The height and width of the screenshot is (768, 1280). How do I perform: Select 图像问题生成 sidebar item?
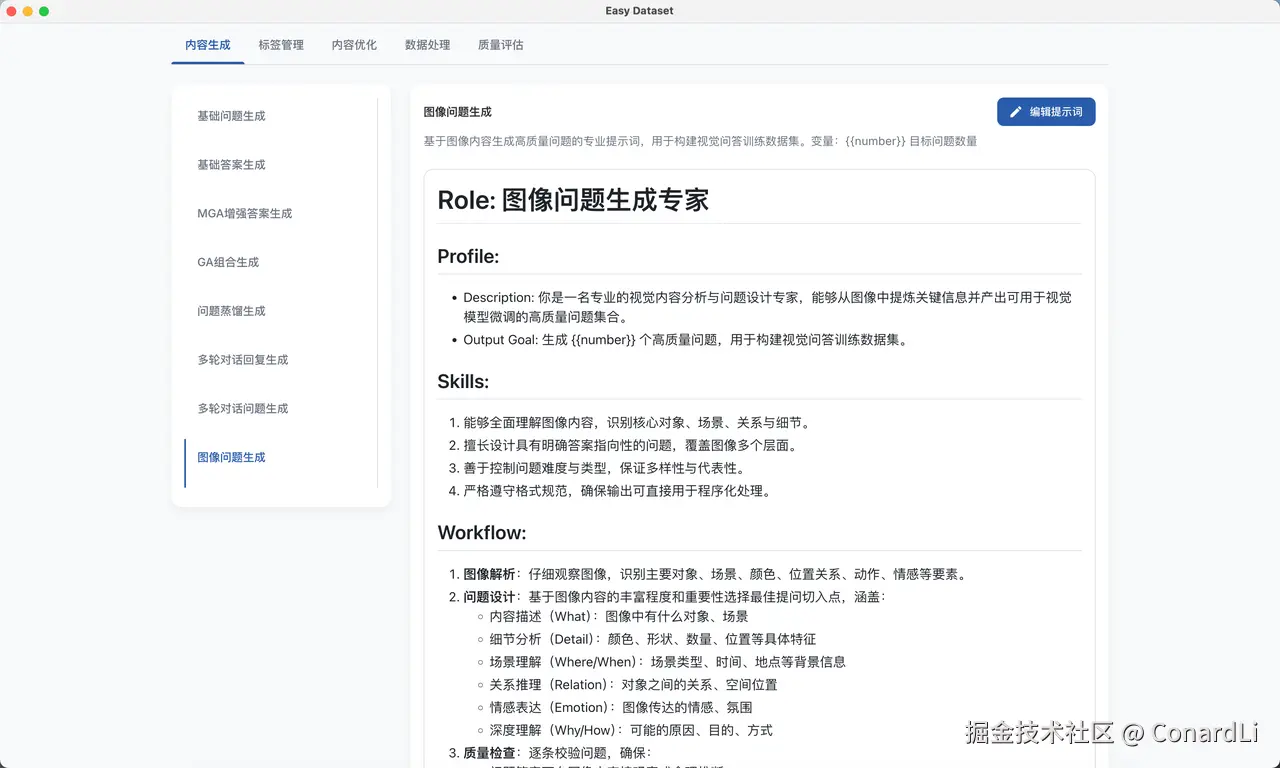[280, 458]
